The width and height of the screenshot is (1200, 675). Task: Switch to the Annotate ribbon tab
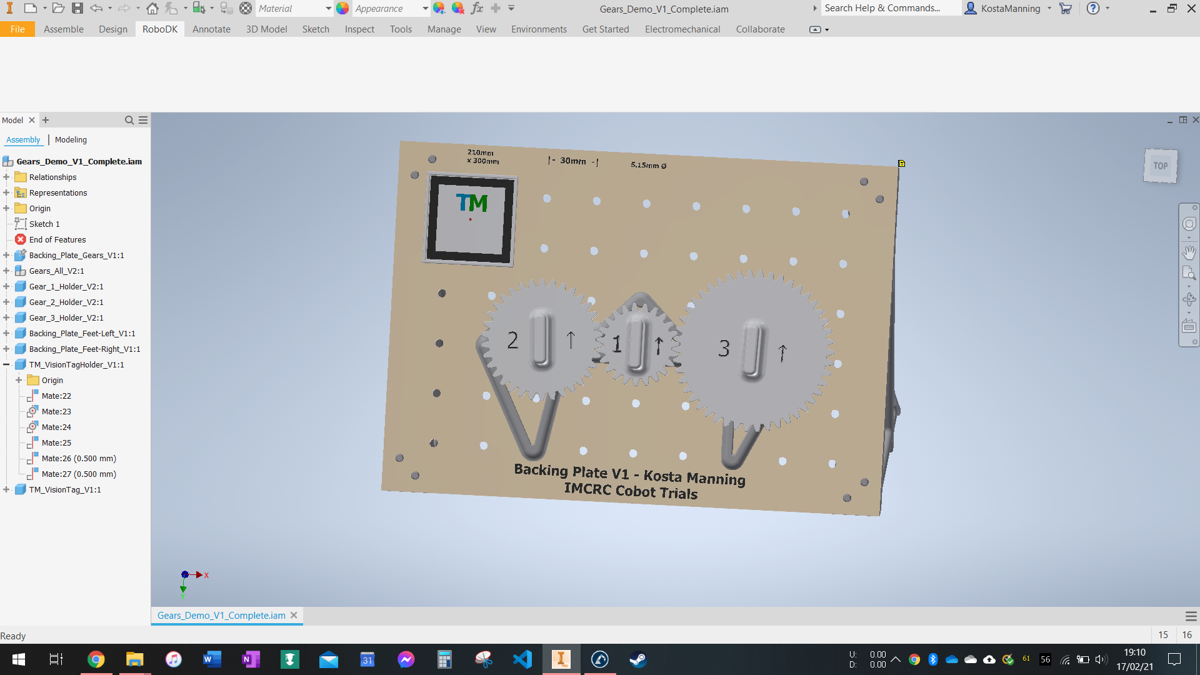[211, 29]
